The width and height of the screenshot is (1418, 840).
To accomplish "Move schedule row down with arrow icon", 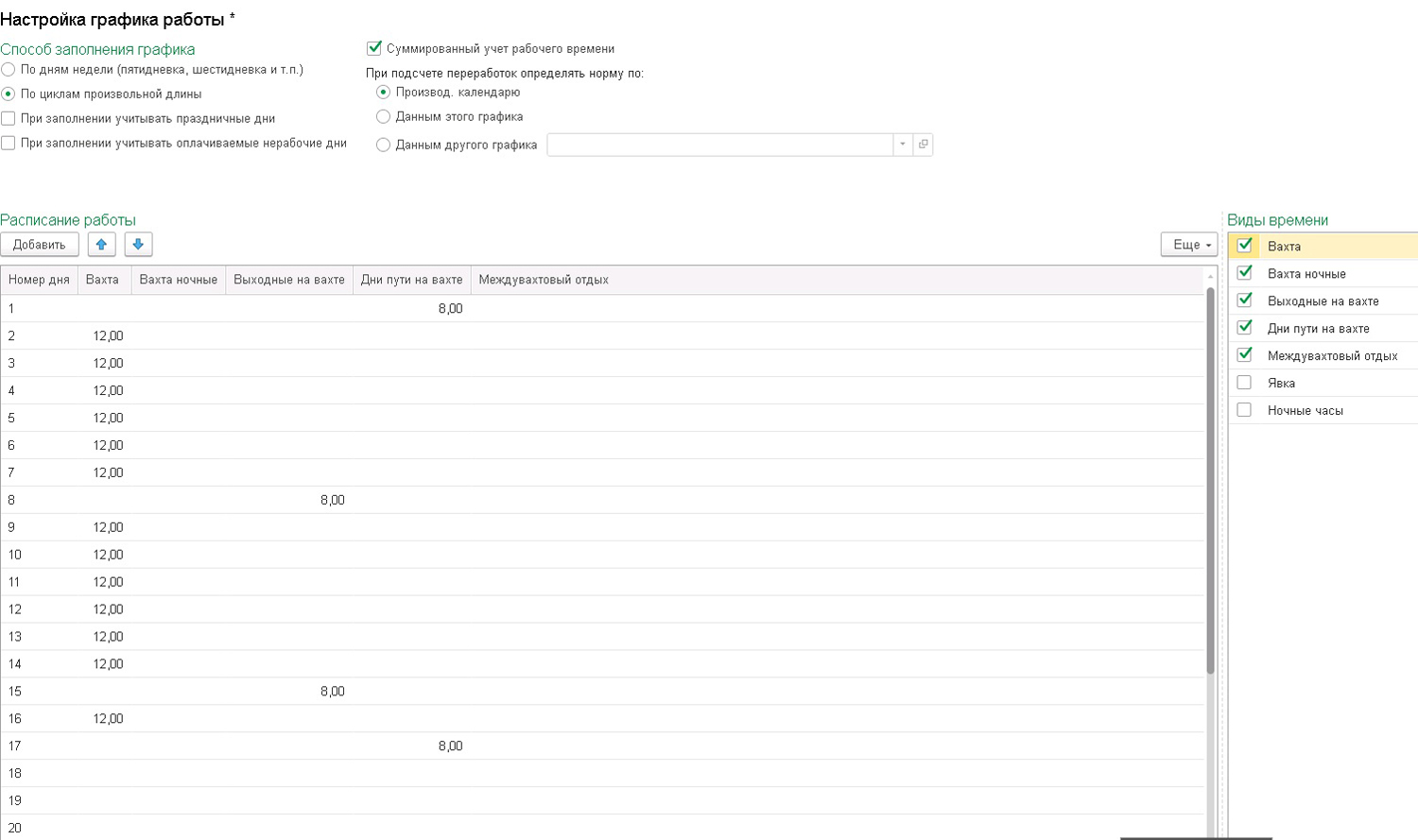I will pyautogui.click(x=138, y=245).
